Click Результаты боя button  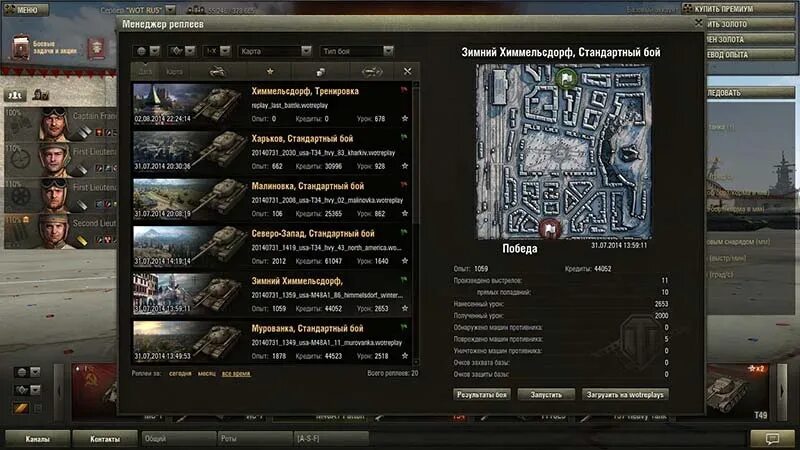tap(482, 394)
